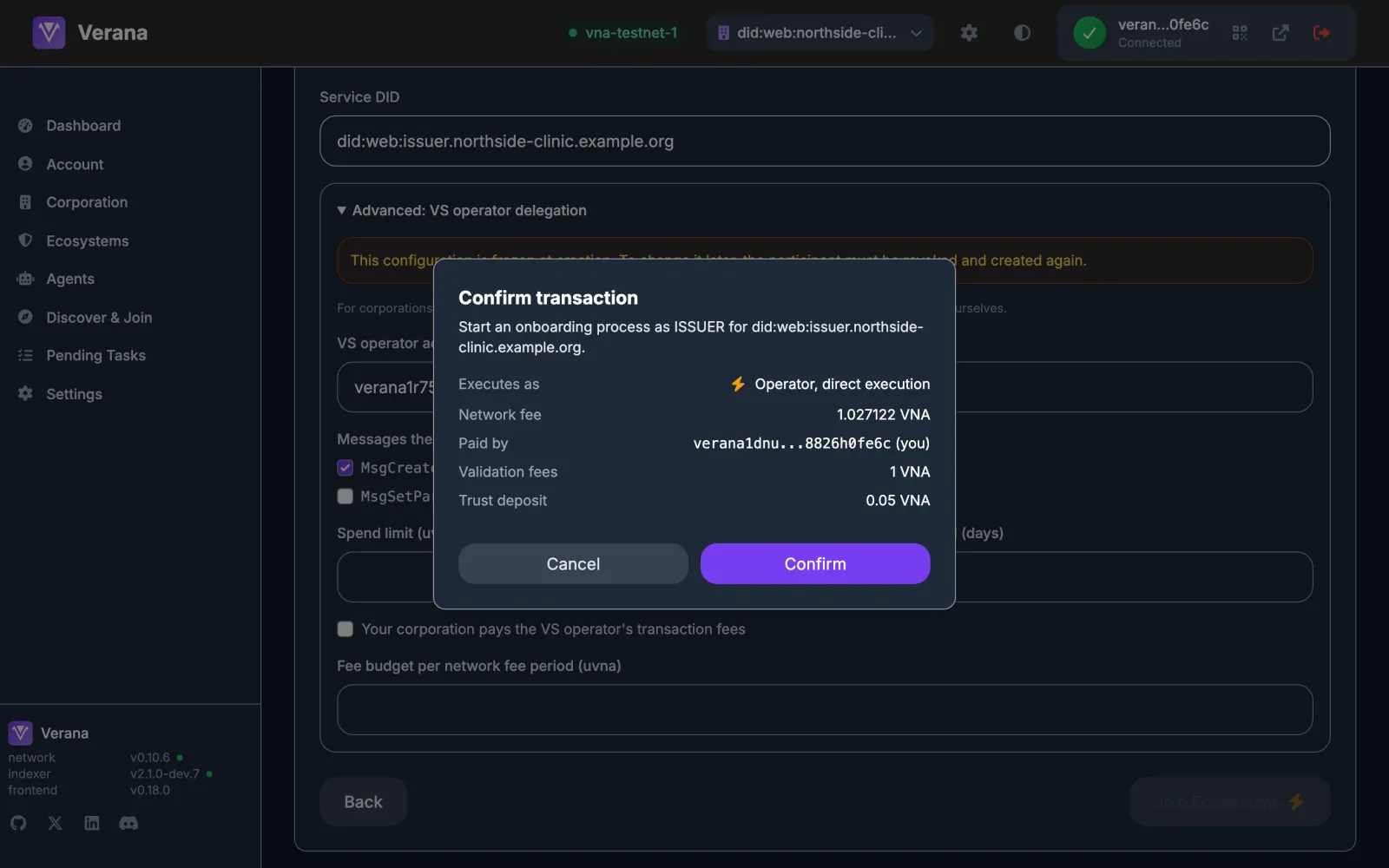Click Operator, direct execution label

842,385
